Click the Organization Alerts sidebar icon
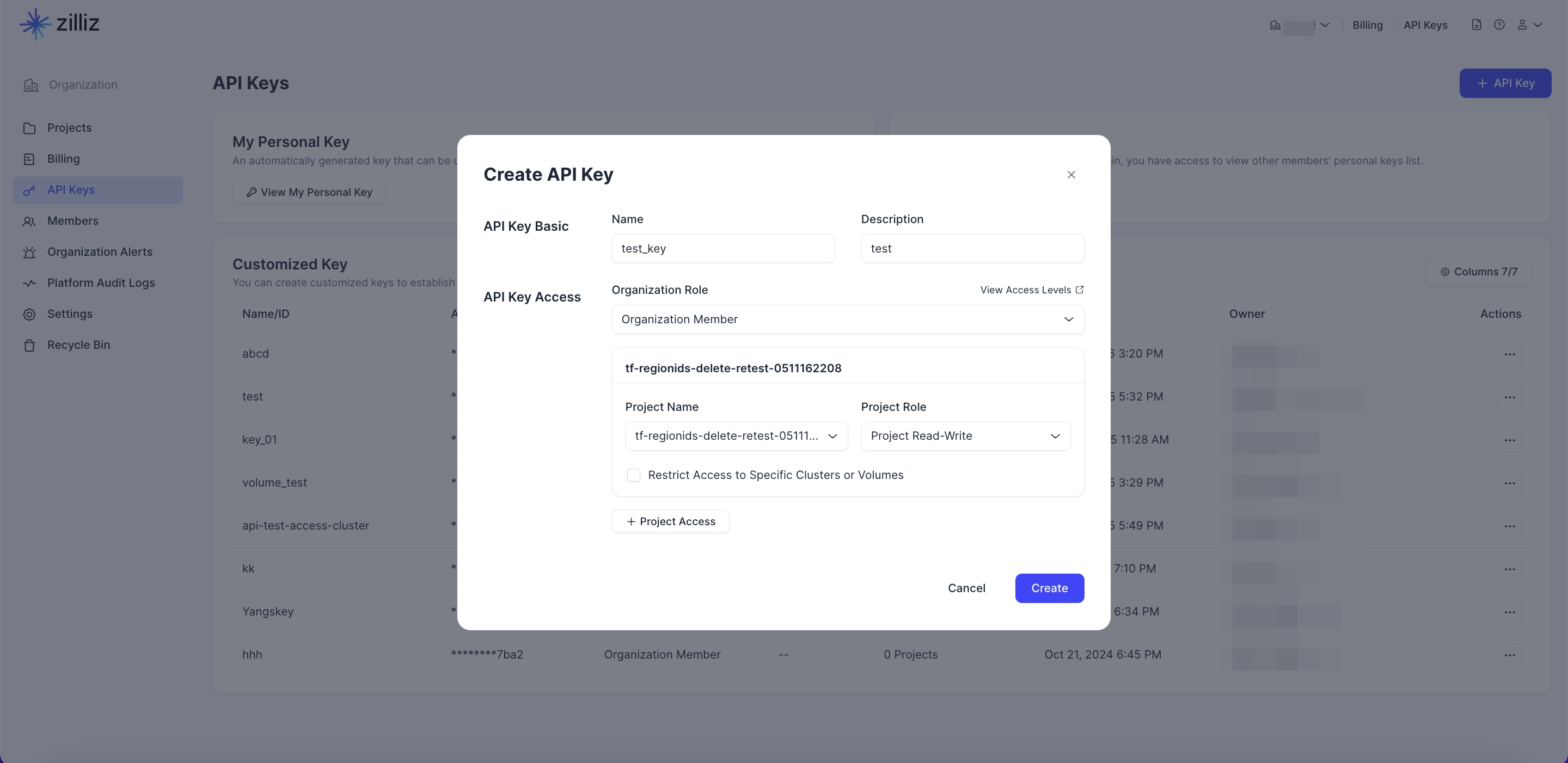The image size is (1568, 763). tap(29, 253)
